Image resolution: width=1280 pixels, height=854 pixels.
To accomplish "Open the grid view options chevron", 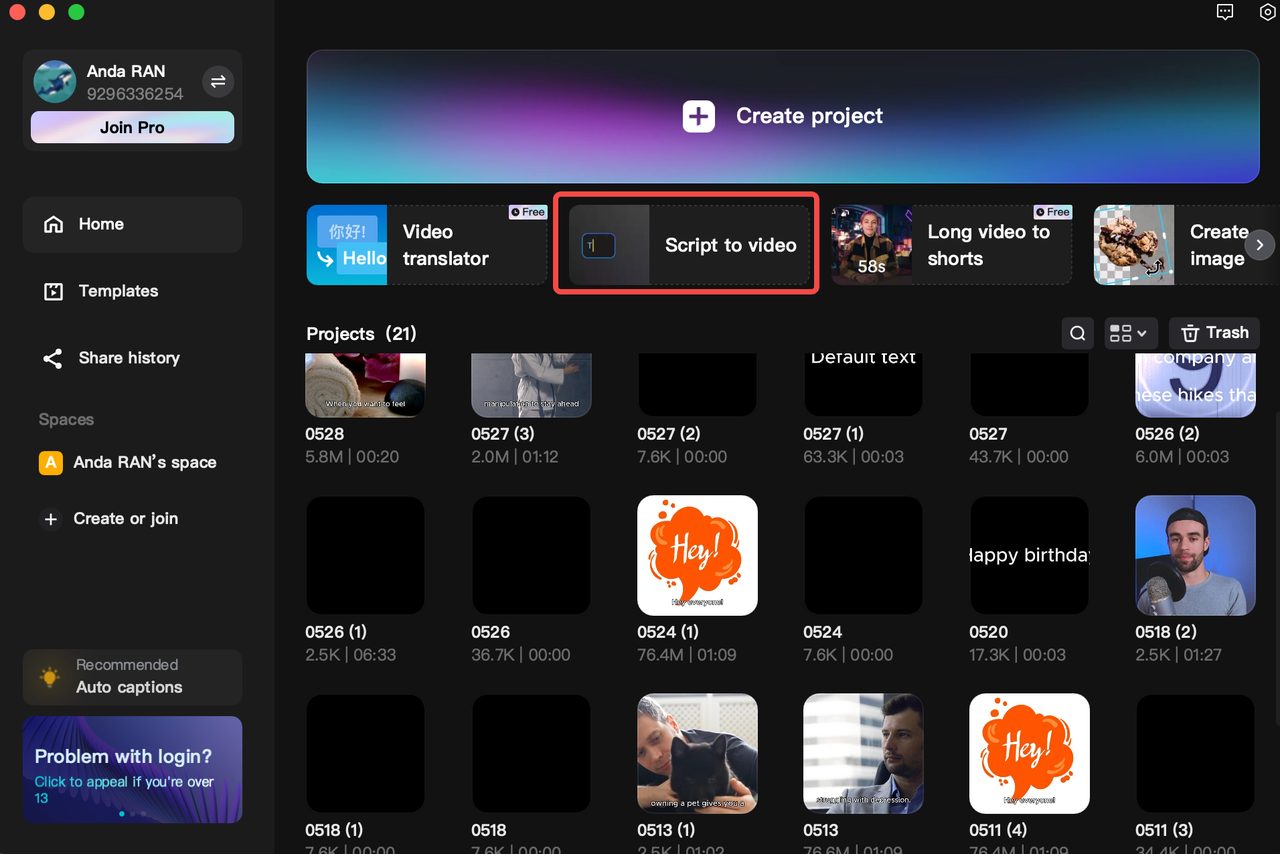I will click(1143, 333).
